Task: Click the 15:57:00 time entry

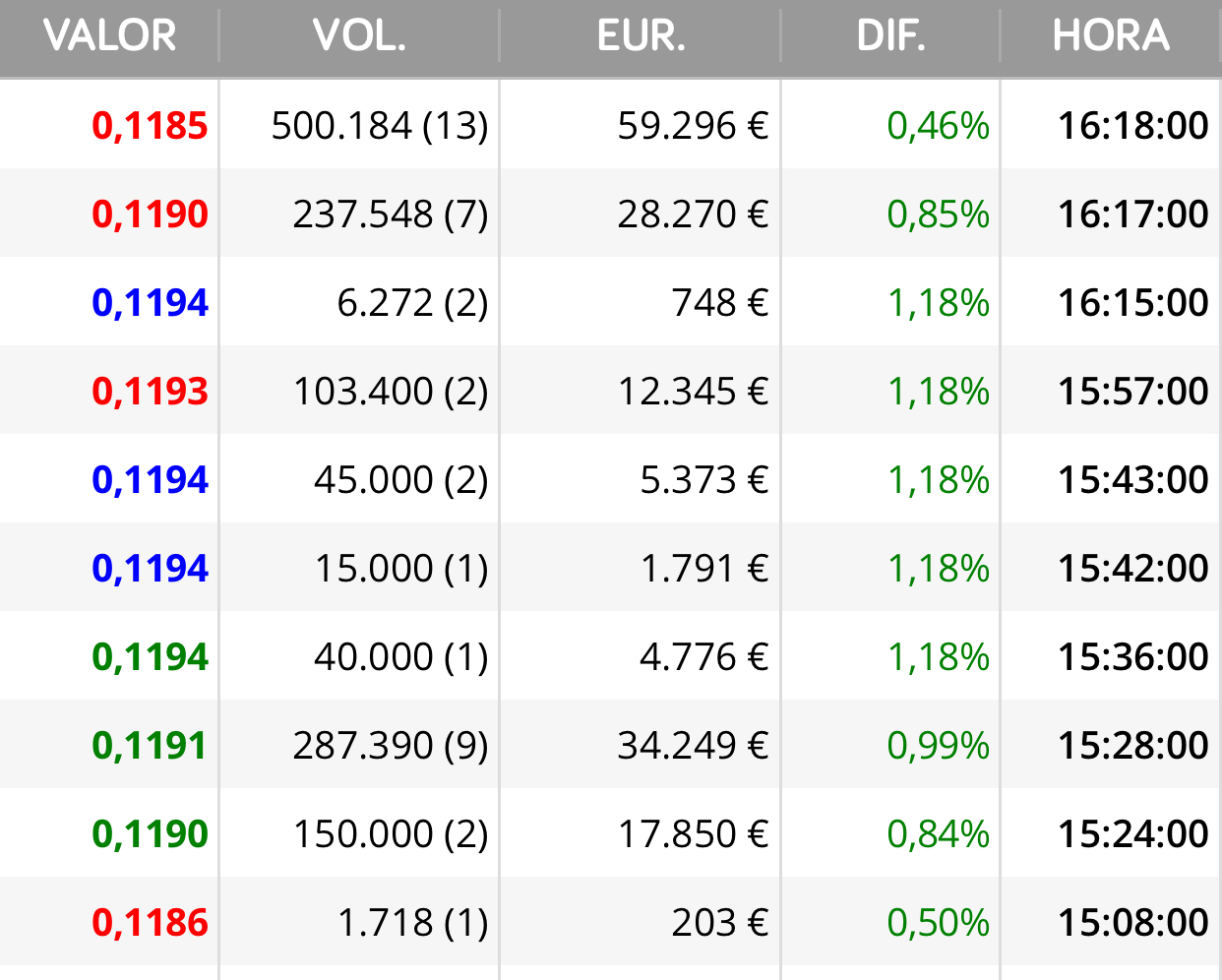Action: coord(1133,392)
